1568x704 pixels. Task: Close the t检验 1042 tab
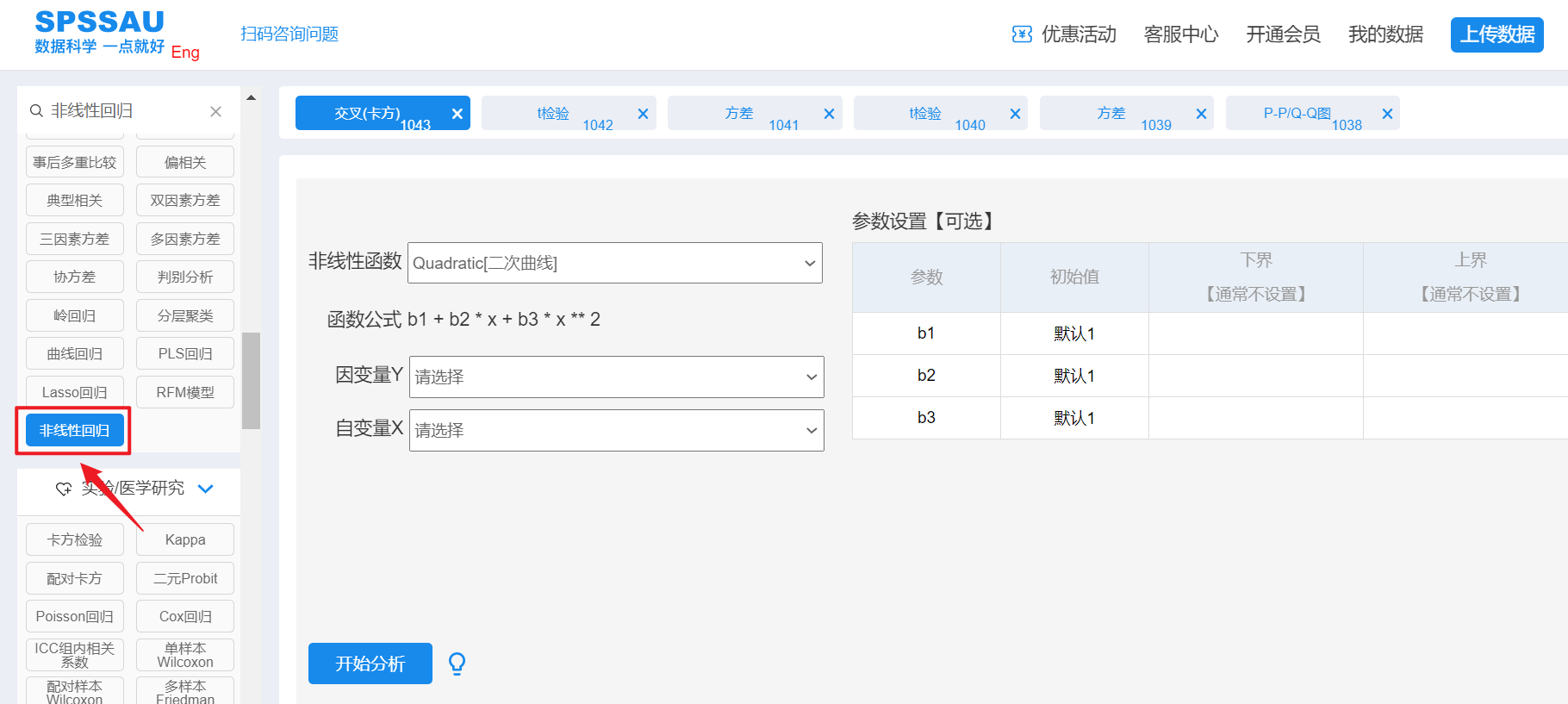click(x=643, y=114)
